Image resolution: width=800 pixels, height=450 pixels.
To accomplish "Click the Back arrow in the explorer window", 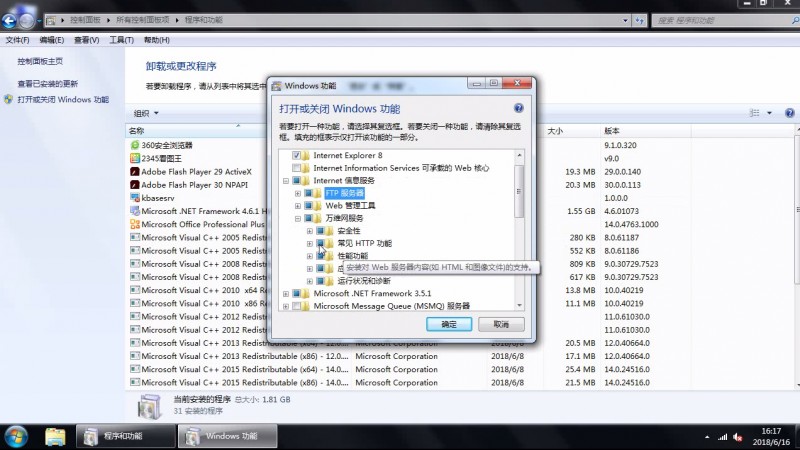I will [x=9, y=20].
